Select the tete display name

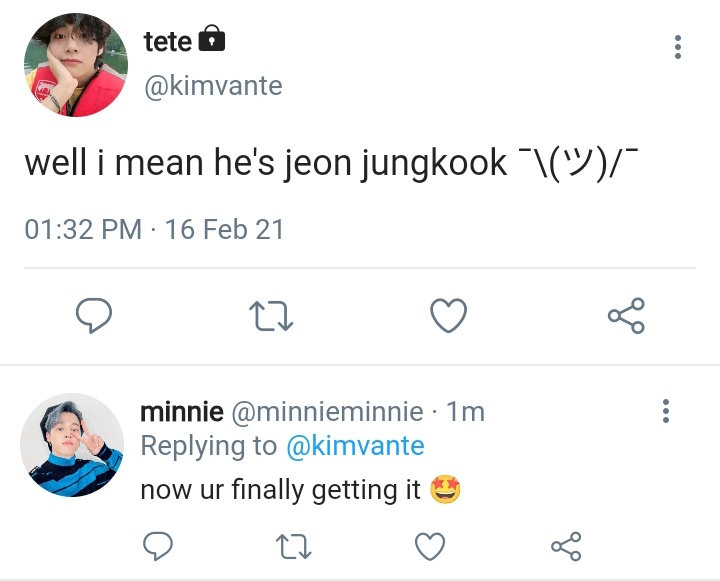168,42
